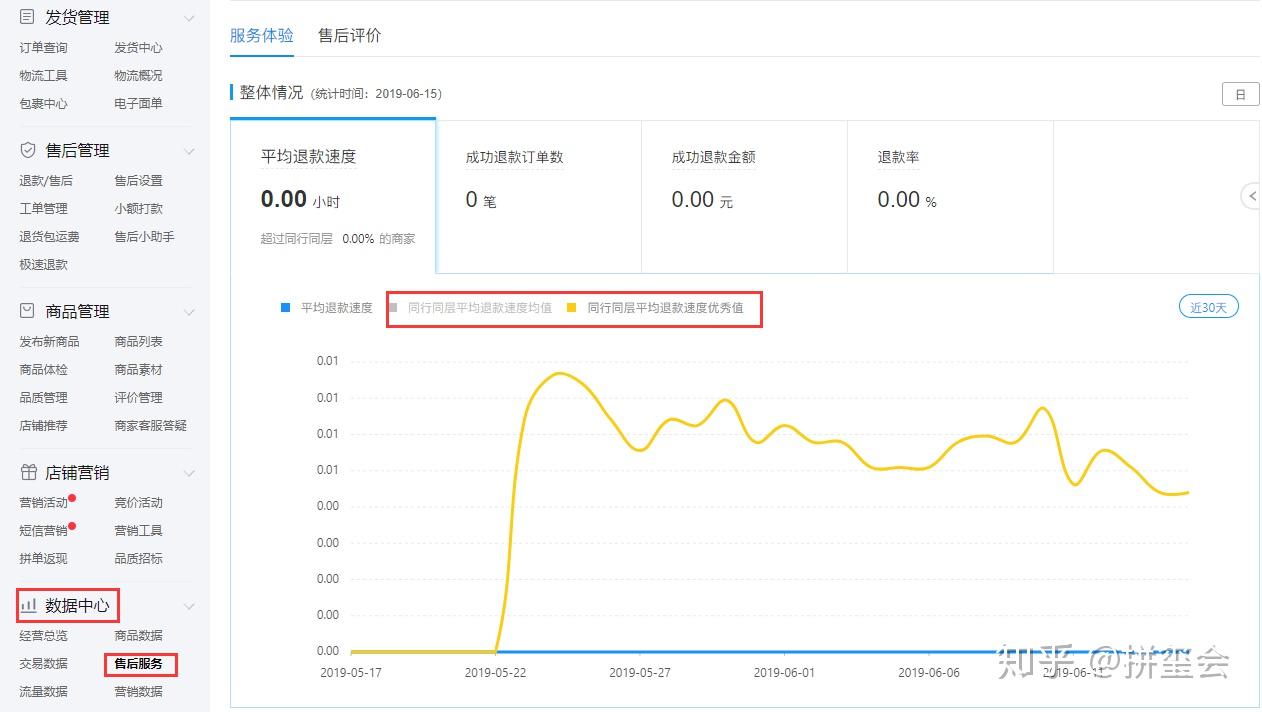Click the right-side panel collapse arrow icon
The image size is (1262, 712).
point(1250,196)
